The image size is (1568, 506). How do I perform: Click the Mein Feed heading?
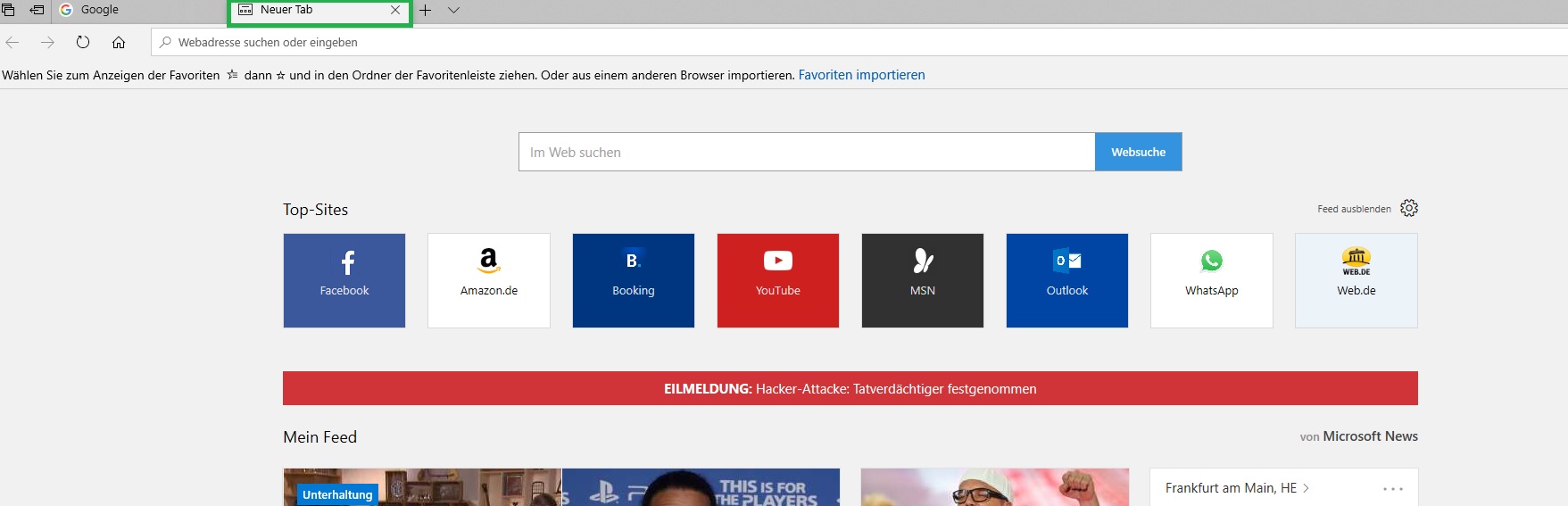click(320, 437)
